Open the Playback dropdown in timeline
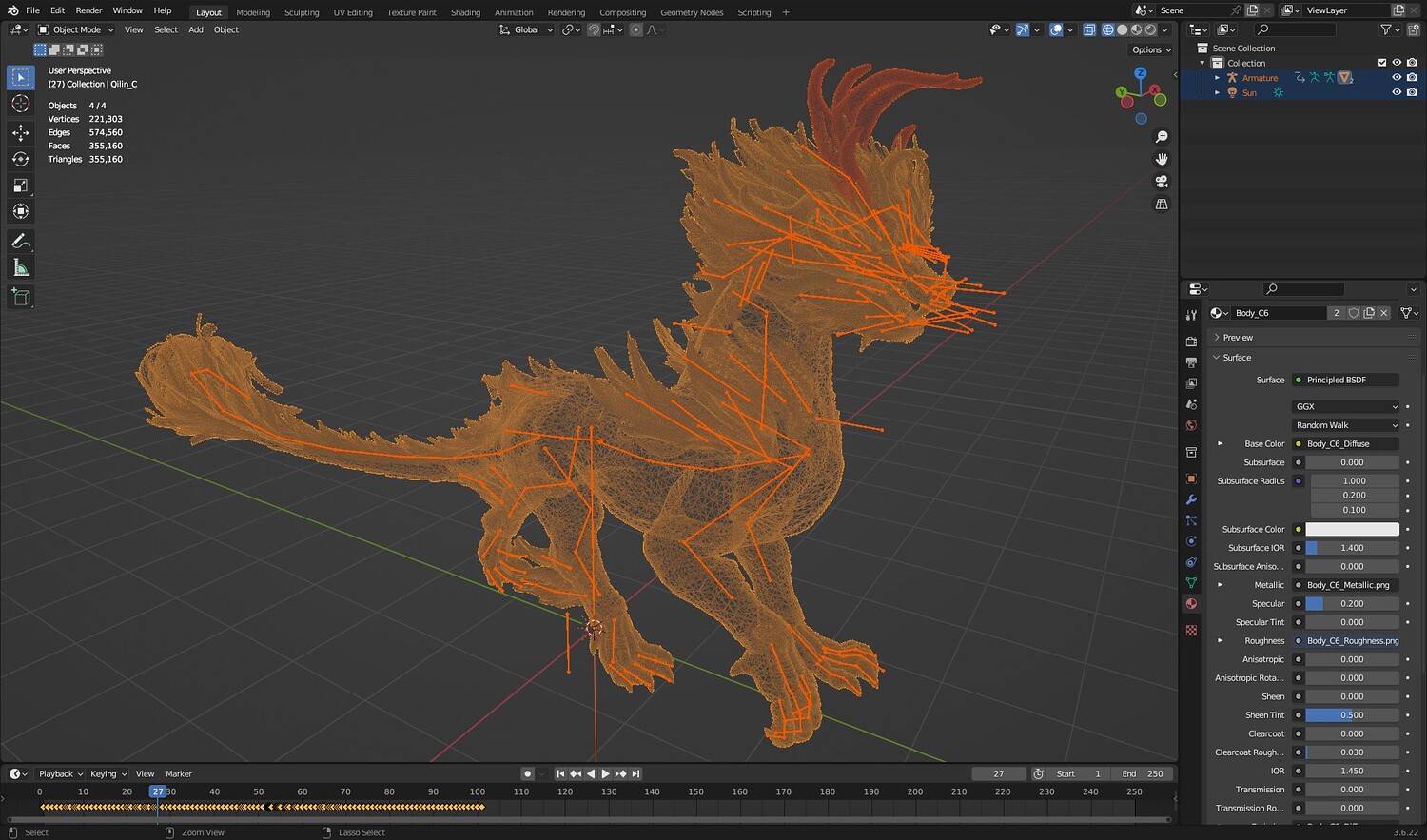This screenshot has height=840, width=1427. pyautogui.click(x=60, y=773)
